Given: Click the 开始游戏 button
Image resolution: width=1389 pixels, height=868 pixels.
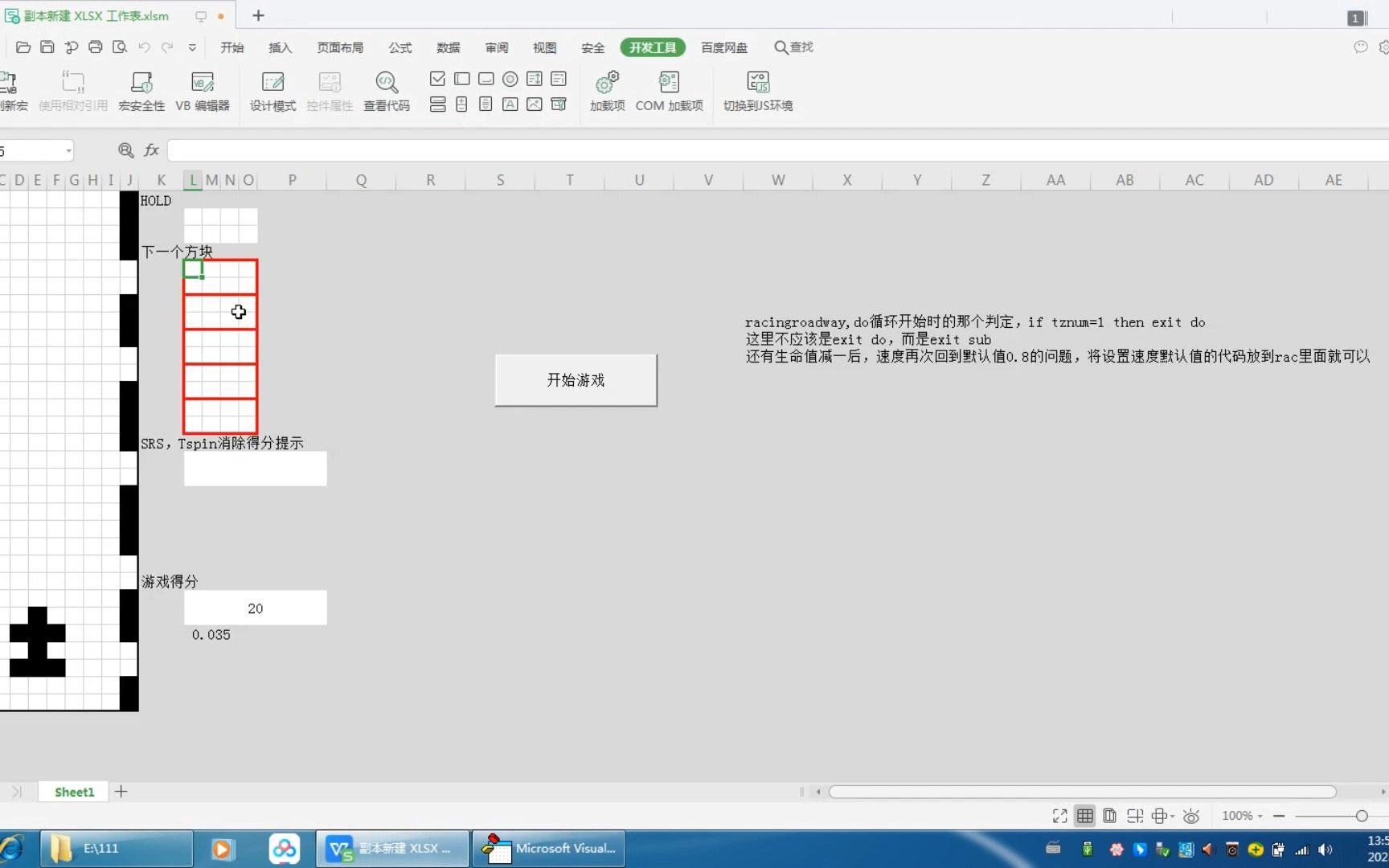Looking at the screenshot, I should click(576, 380).
